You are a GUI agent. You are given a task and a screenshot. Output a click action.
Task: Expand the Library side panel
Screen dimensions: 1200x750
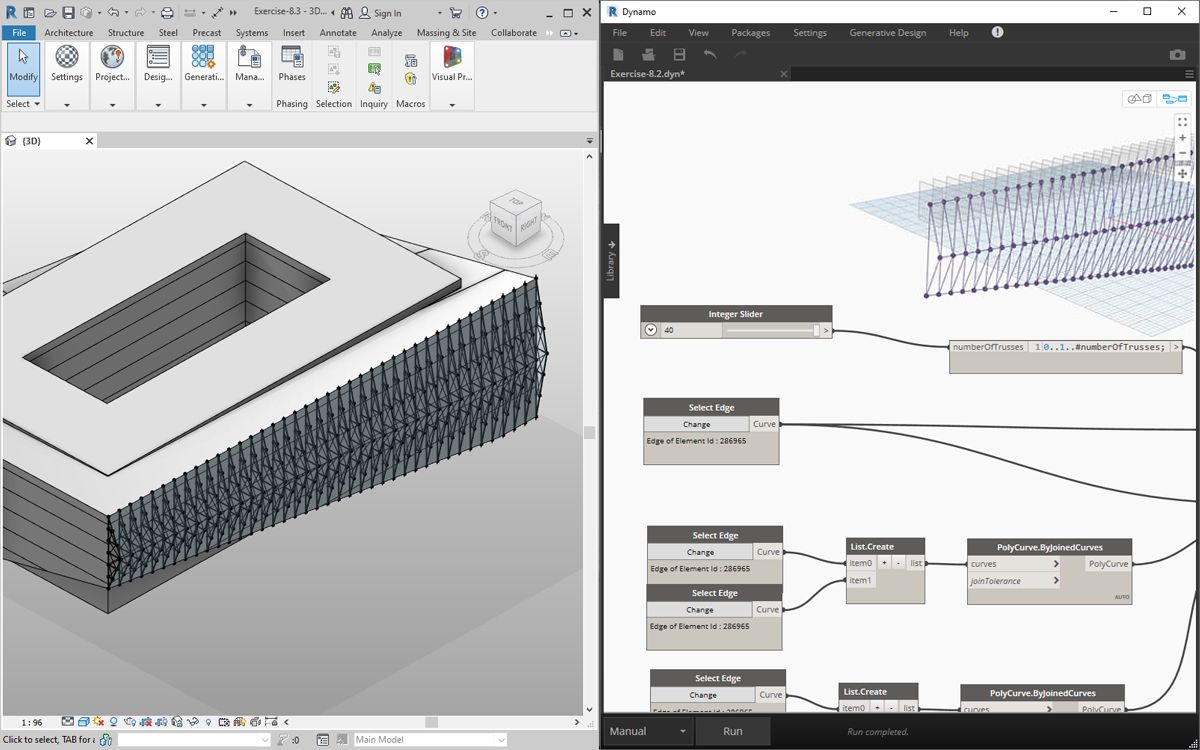pyautogui.click(x=610, y=260)
